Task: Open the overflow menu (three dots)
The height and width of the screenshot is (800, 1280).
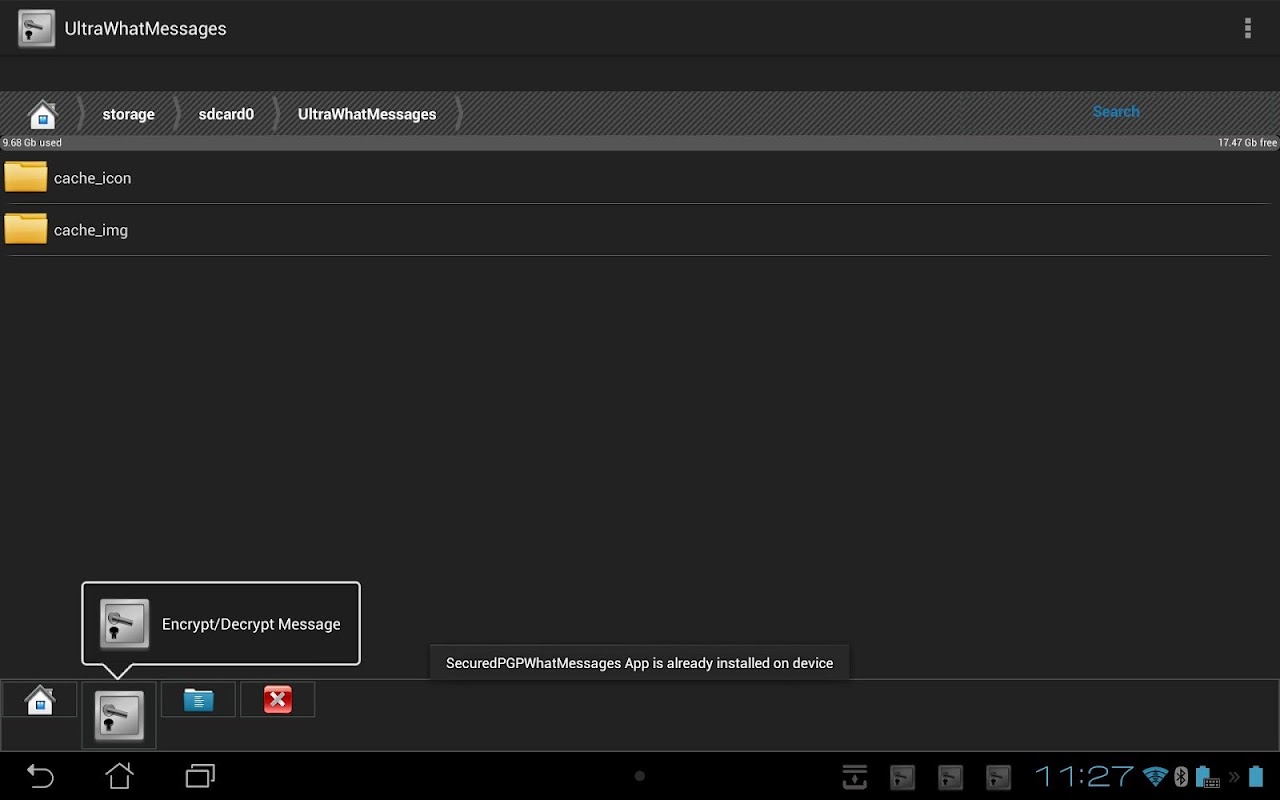Action: click(x=1247, y=28)
